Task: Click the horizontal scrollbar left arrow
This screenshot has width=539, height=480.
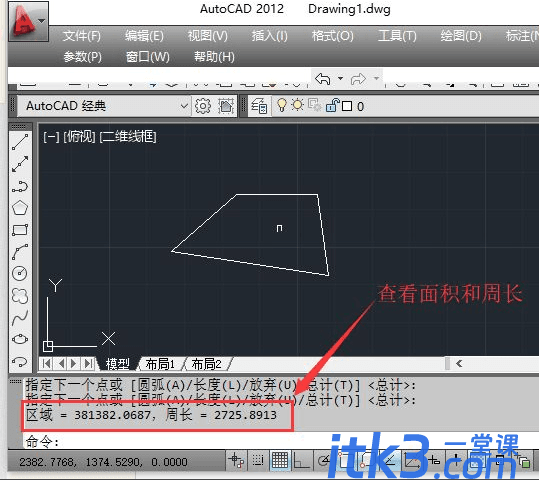Action: click(x=459, y=363)
